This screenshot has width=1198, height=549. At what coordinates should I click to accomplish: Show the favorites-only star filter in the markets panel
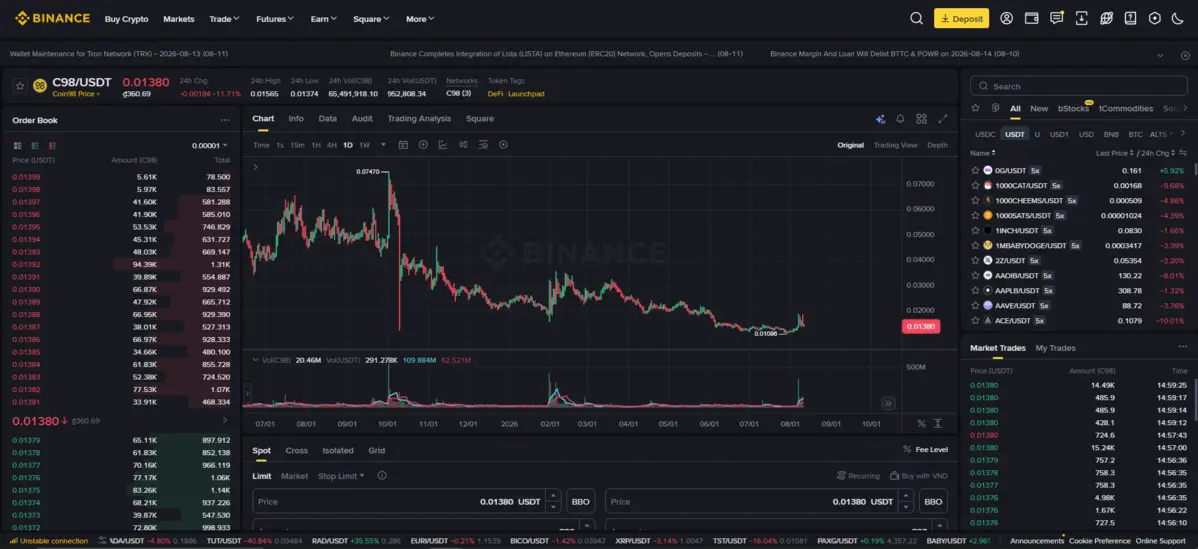[976, 108]
